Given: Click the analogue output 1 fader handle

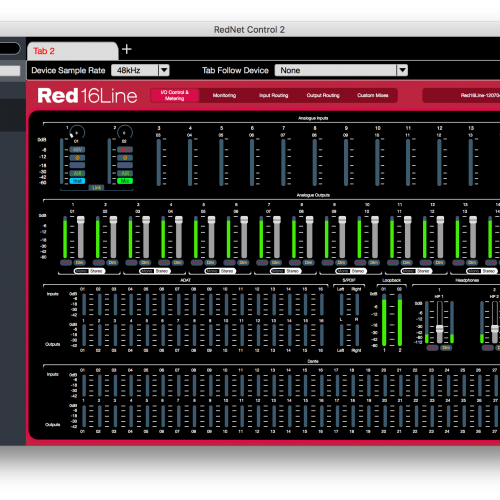Looking at the screenshot, I should coord(81,219).
